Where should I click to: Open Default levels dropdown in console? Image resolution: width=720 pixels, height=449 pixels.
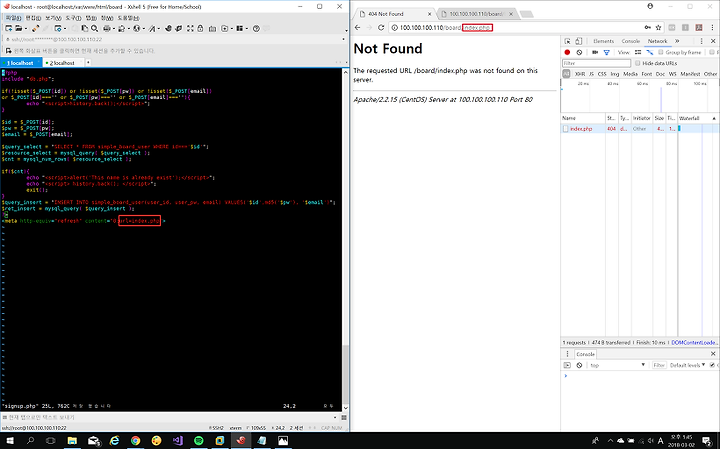687,365
